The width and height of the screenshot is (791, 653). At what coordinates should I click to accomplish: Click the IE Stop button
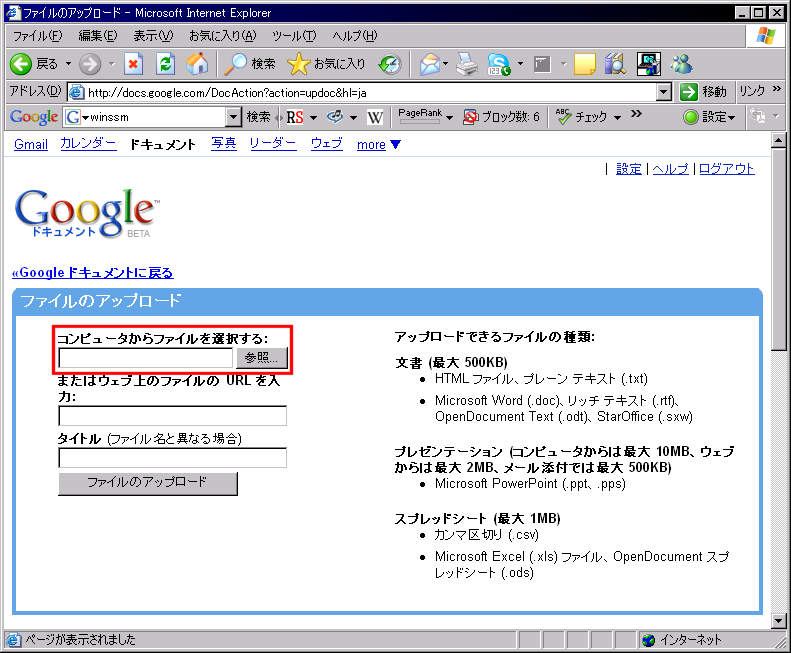(134, 64)
